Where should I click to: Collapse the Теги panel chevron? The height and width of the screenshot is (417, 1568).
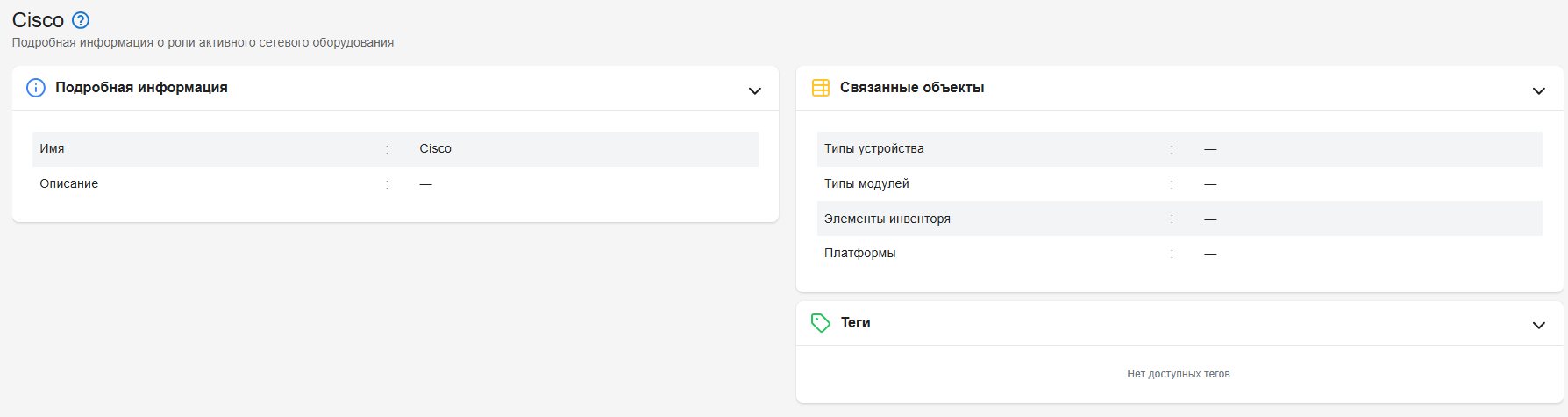1538,325
